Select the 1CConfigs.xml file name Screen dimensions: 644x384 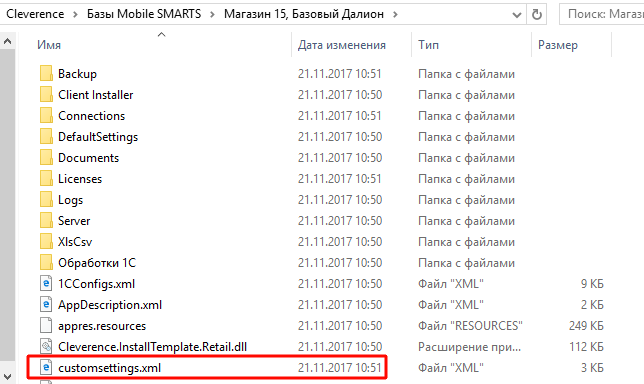pyautogui.click(x=97, y=284)
